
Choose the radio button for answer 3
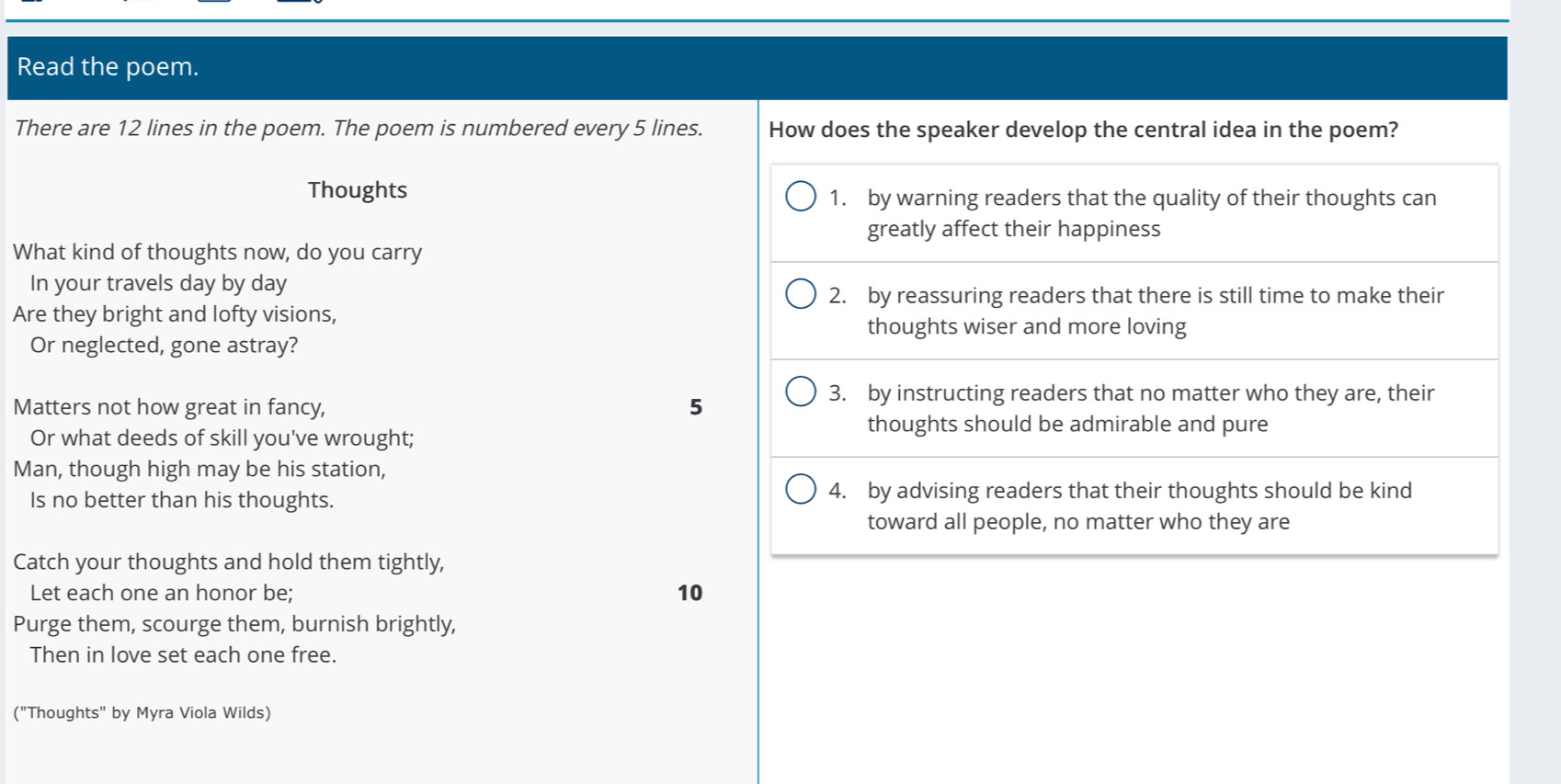tap(801, 391)
